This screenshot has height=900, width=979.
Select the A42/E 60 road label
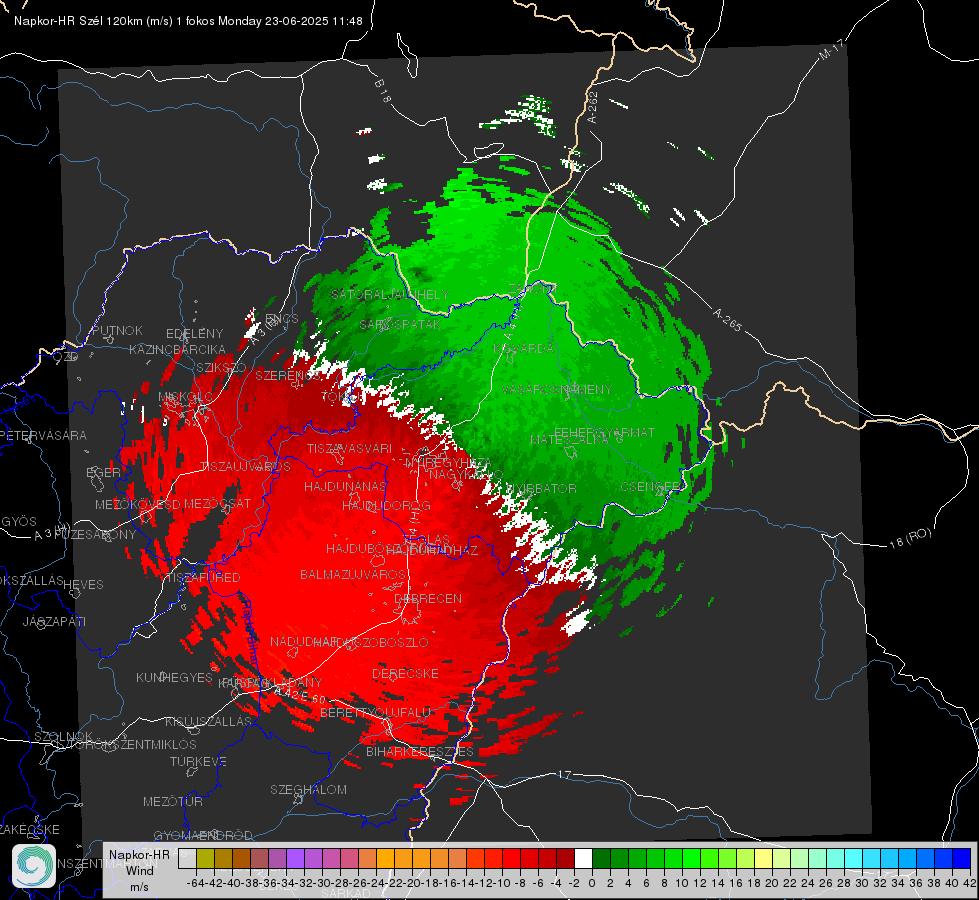(x=301, y=696)
